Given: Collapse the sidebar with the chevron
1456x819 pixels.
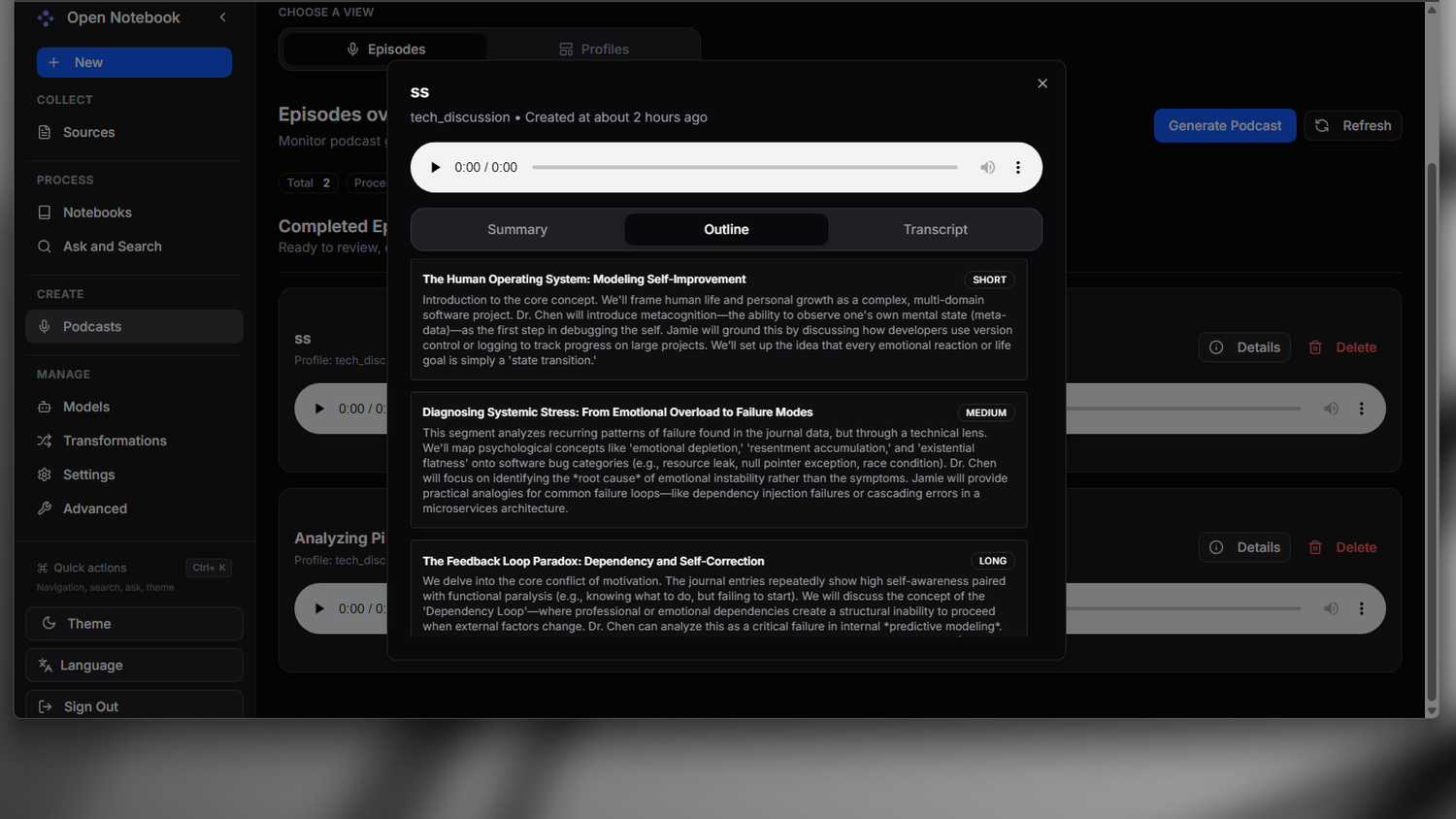Looking at the screenshot, I should [223, 17].
